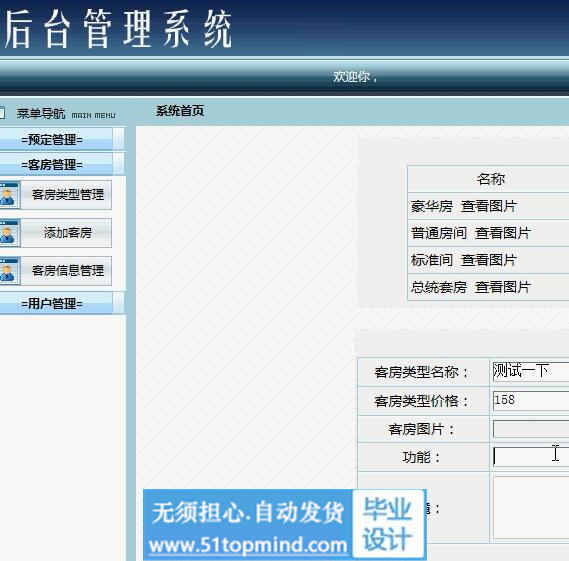569x561 pixels.
Task: Click 查看图片 link for 标准间
Action: pos(488,260)
